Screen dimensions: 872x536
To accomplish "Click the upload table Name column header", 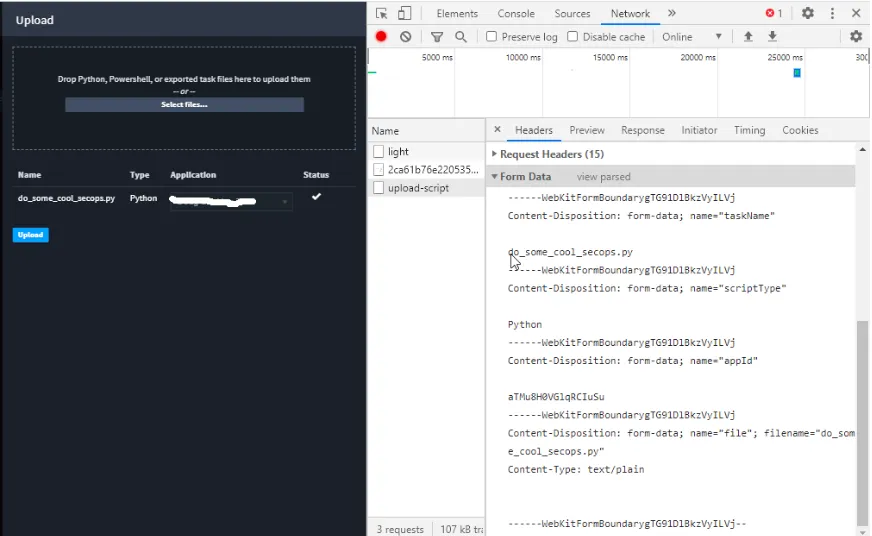I will (x=29, y=175).
